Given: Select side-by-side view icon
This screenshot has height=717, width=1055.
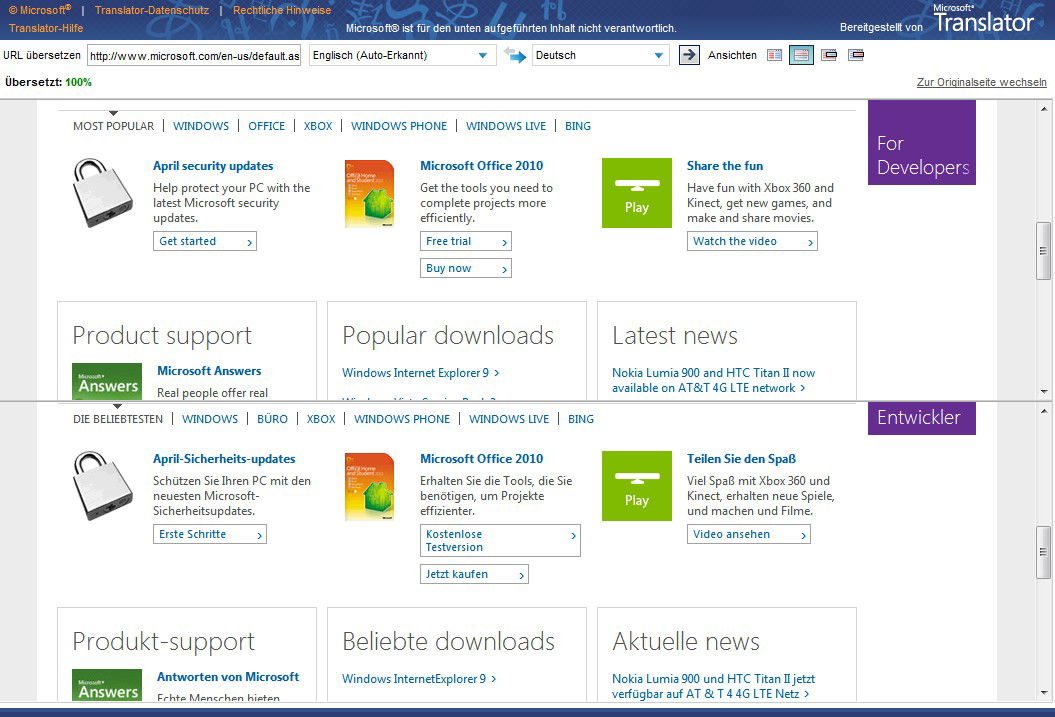Looking at the screenshot, I should click(774, 55).
